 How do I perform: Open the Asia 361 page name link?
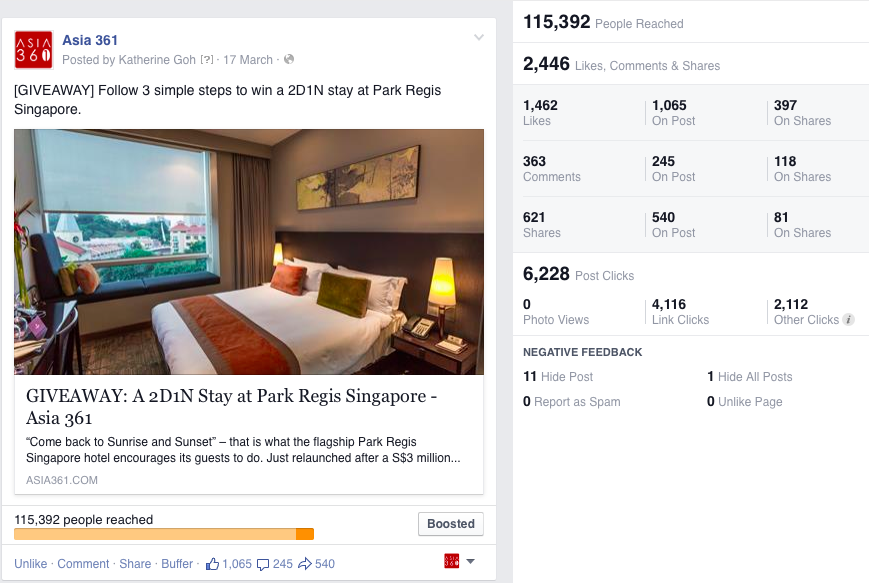tap(90, 40)
